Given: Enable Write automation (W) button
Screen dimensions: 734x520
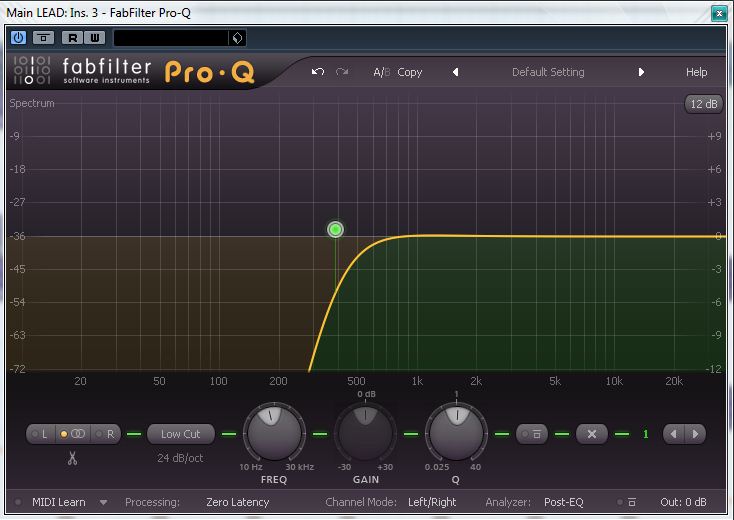Looking at the screenshot, I should (95, 37).
